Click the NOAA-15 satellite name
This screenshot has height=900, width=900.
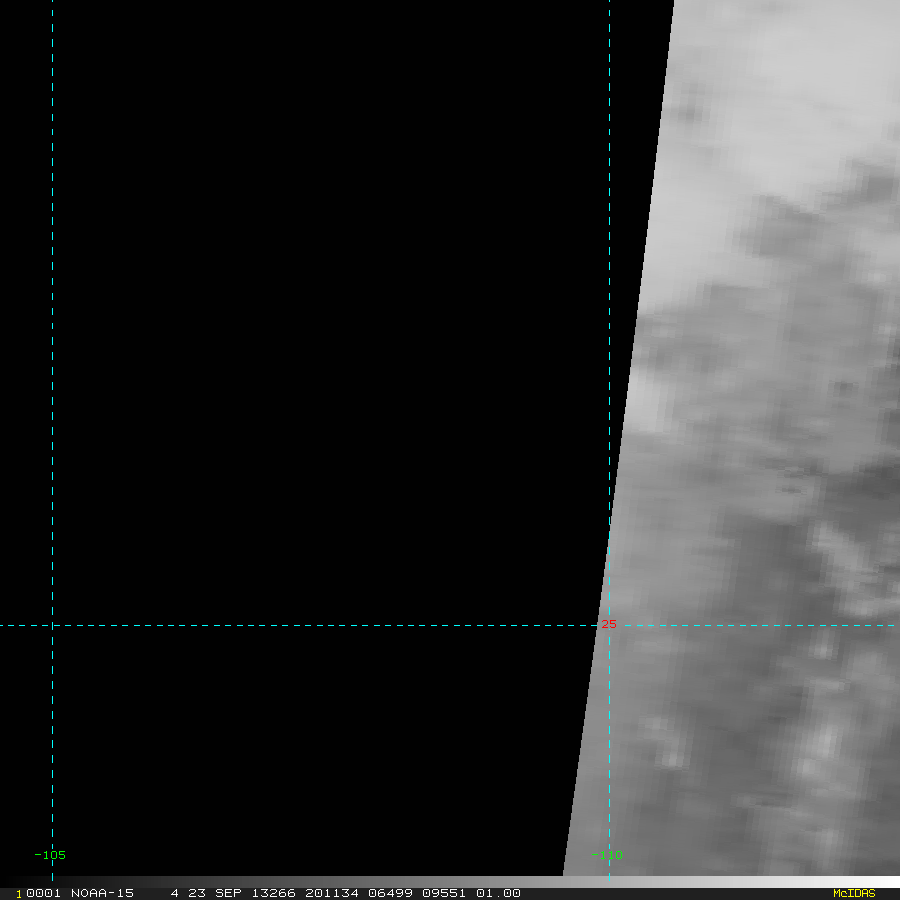pos(102,893)
